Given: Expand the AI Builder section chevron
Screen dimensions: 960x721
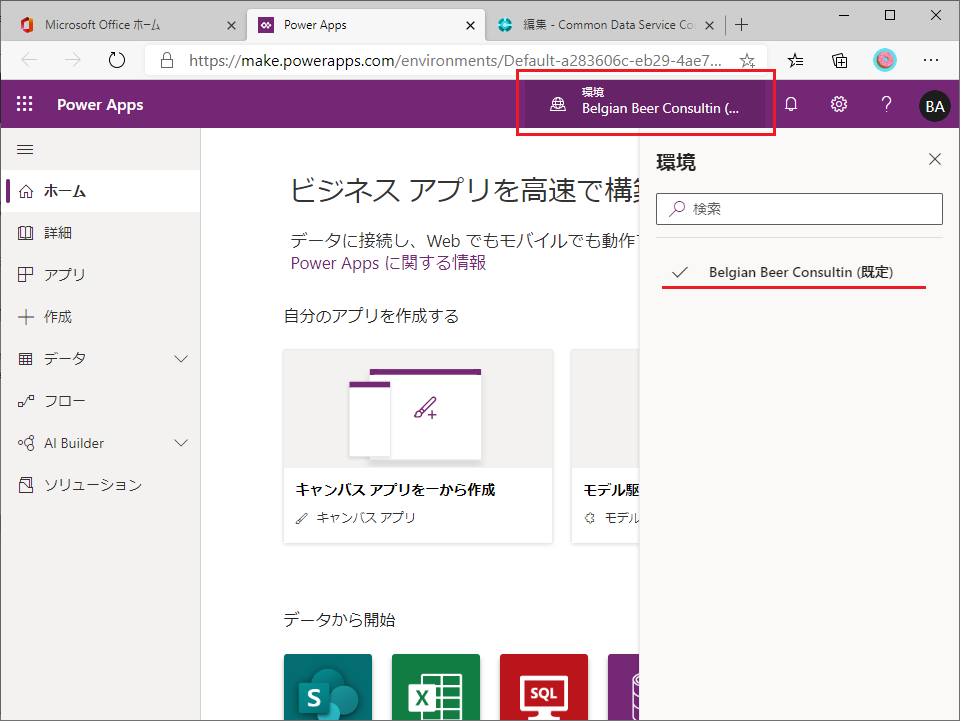Looking at the screenshot, I should point(181,443).
